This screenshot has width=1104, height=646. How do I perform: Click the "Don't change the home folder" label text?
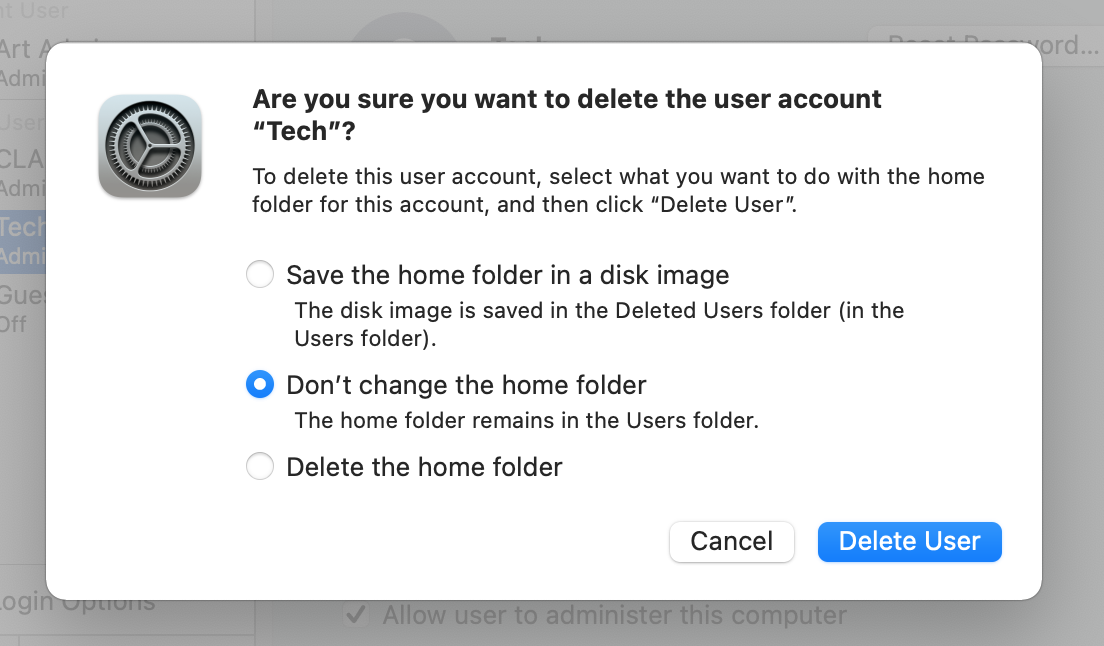[466, 385]
